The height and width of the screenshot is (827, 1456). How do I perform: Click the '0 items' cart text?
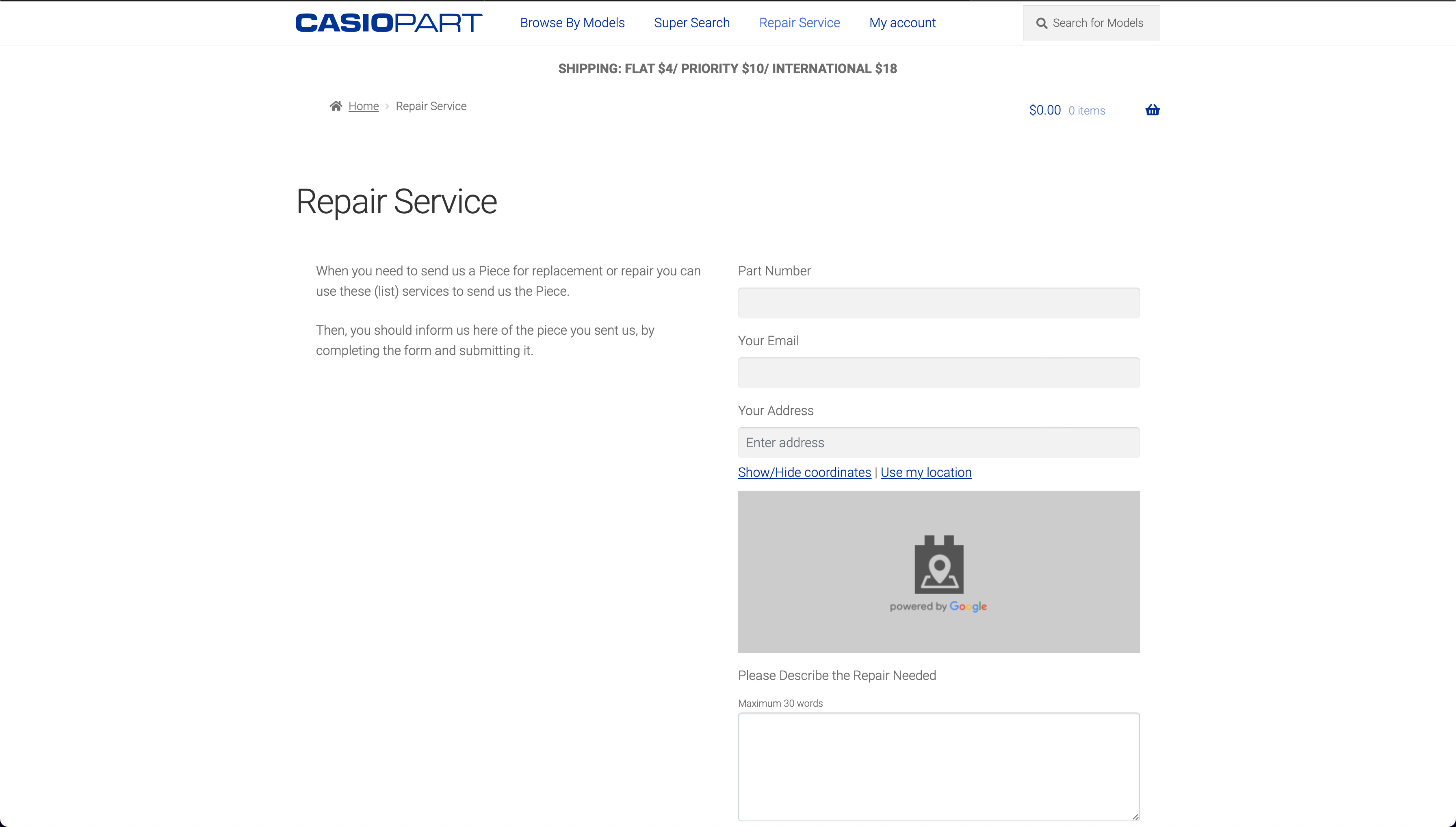(1086, 111)
